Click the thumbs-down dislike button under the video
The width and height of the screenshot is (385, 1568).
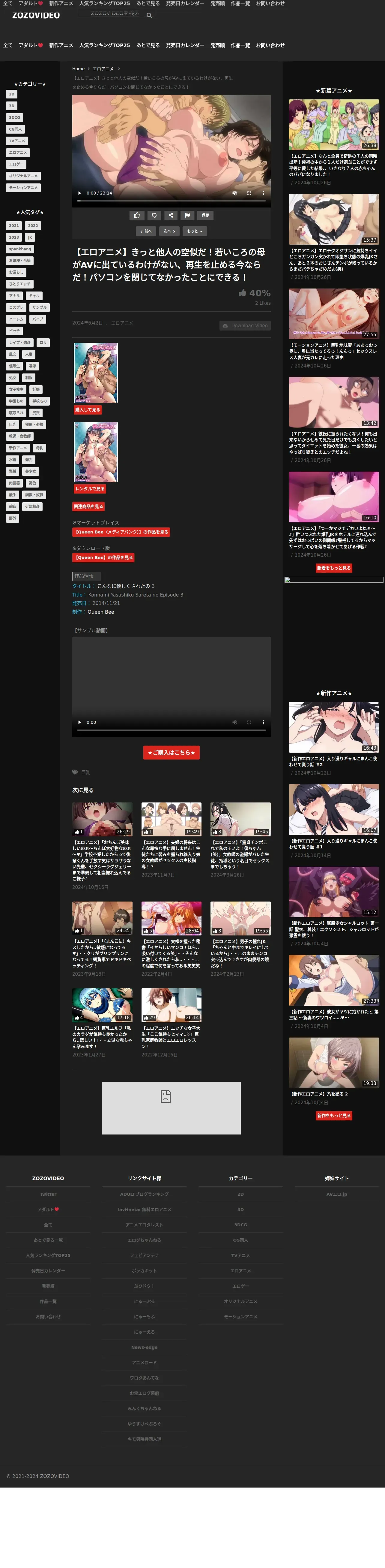coord(154,215)
